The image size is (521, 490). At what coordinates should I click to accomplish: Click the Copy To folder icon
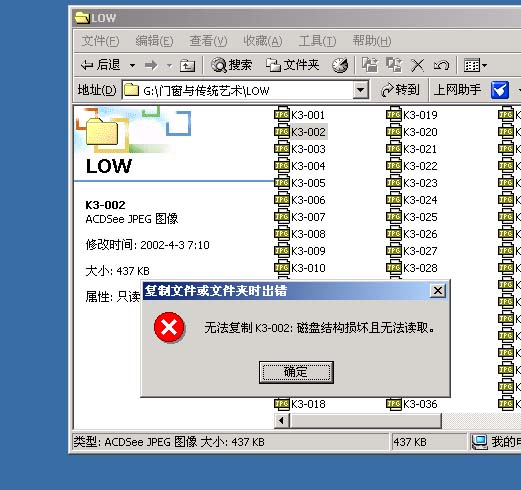click(394, 65)
